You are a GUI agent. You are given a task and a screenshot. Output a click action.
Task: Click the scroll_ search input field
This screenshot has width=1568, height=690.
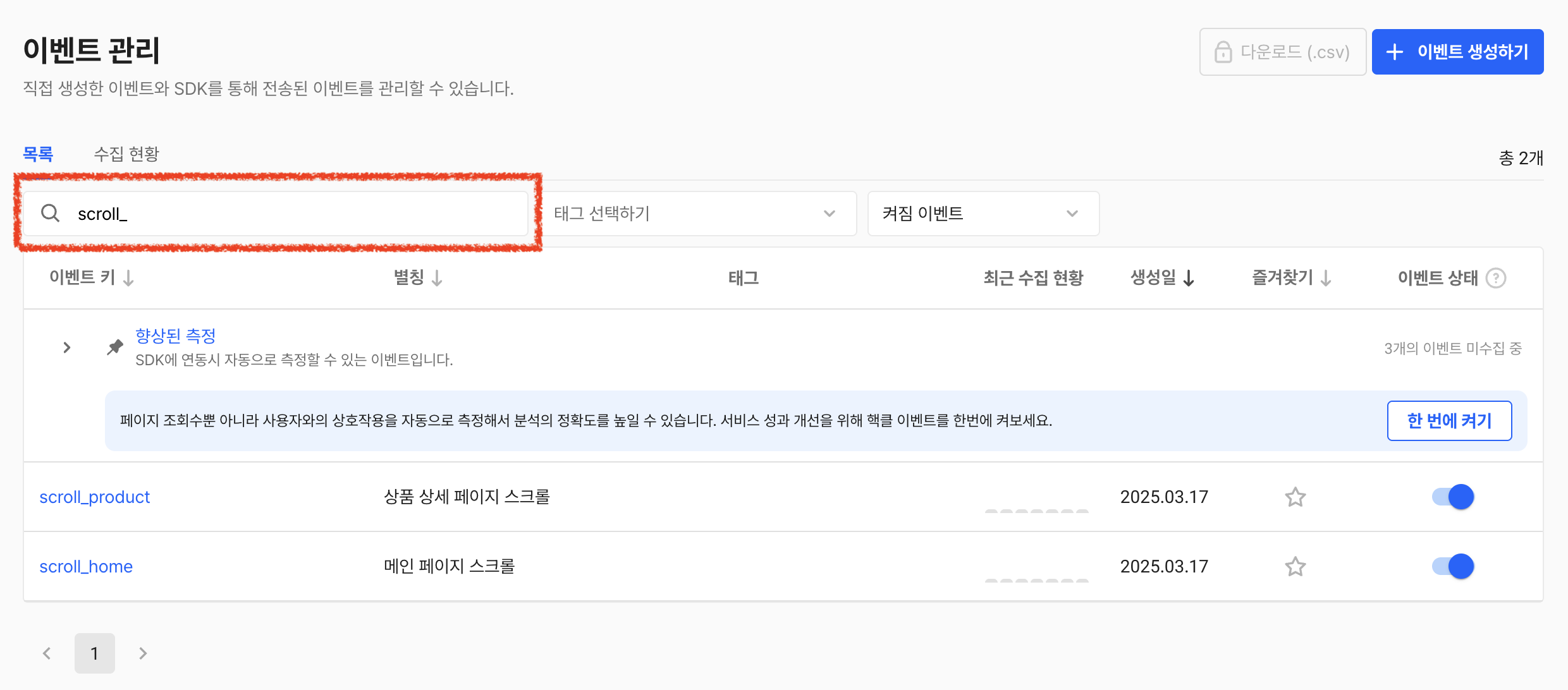(x=291, y=214)
